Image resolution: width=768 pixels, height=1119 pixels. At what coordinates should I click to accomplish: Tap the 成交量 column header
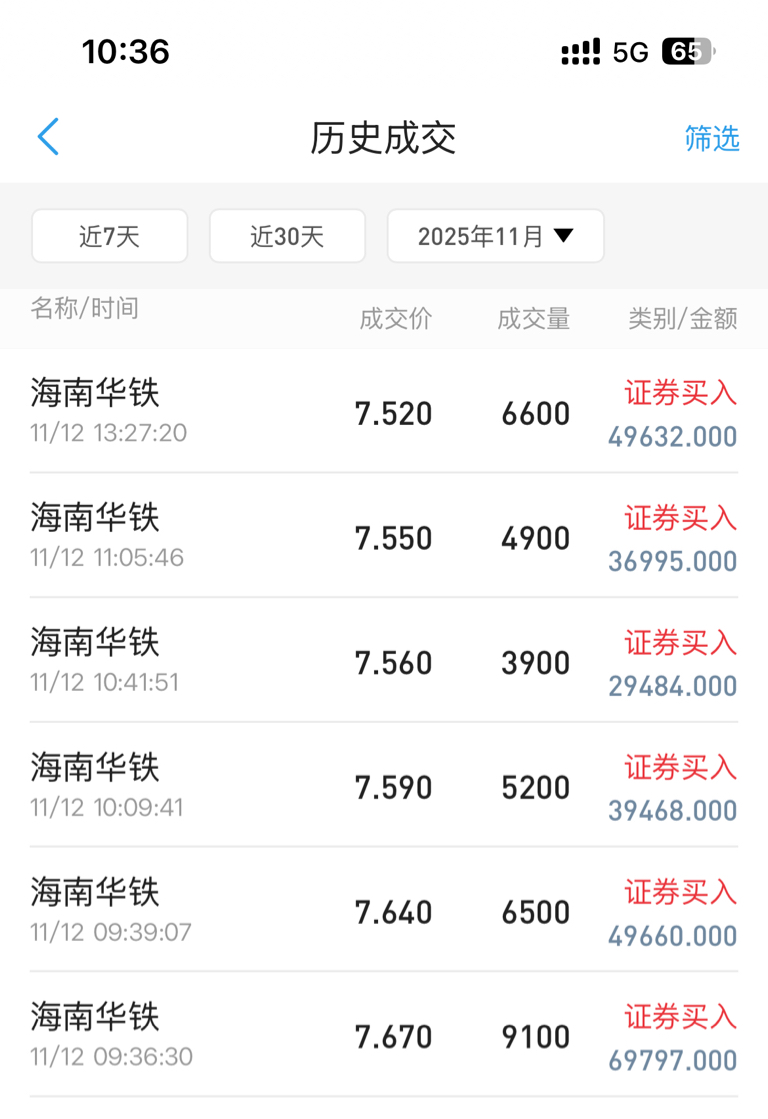coord(534,319)
